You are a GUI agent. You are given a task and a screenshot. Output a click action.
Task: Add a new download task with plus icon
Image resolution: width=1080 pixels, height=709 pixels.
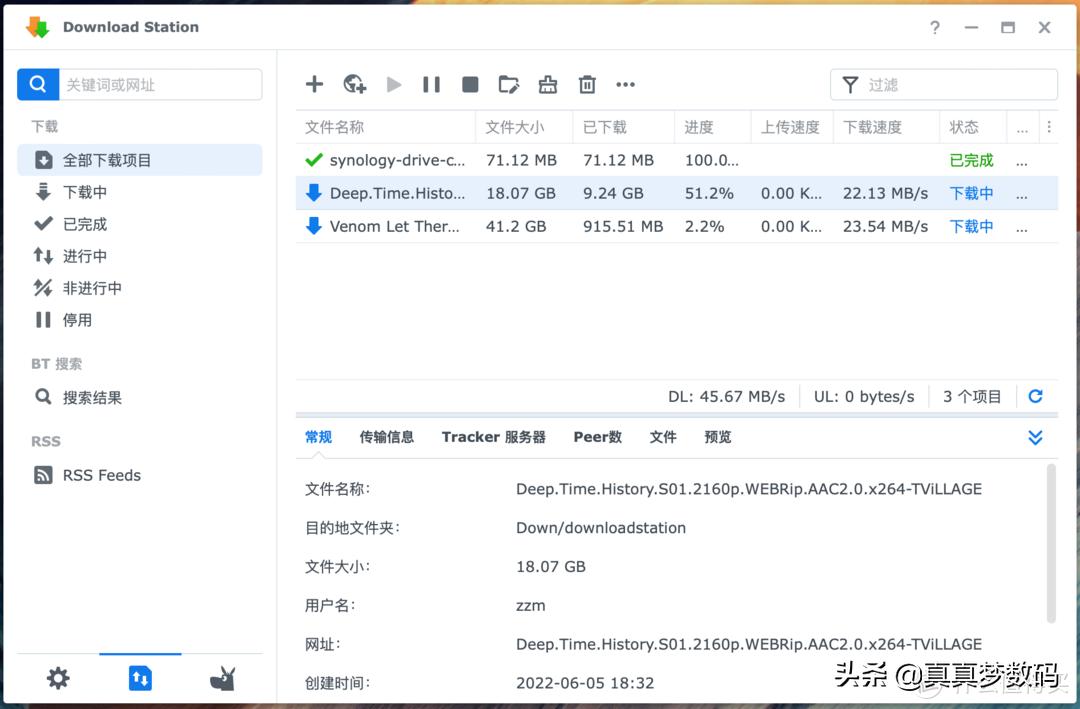[x=314, y=84]
